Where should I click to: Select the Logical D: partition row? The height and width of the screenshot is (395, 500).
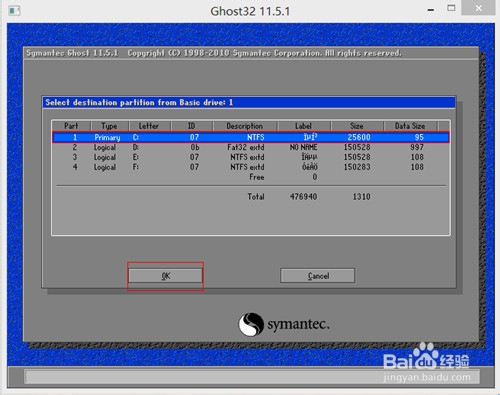click(x=251, y=147)
